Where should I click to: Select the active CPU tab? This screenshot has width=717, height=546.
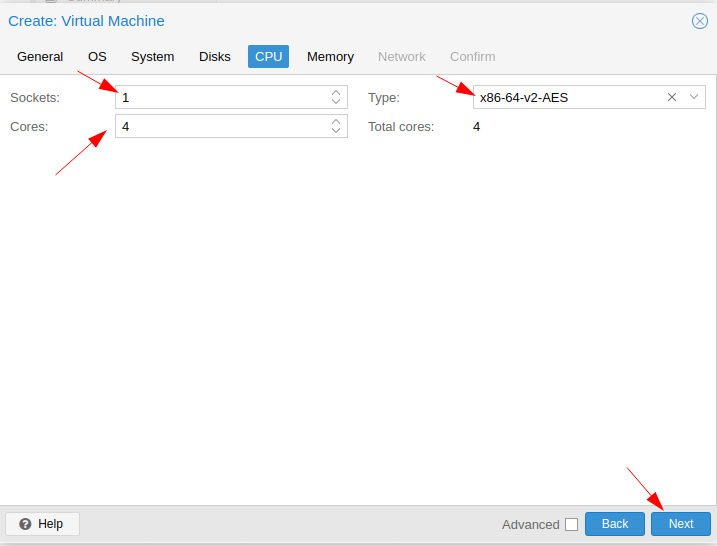point(268,57)
